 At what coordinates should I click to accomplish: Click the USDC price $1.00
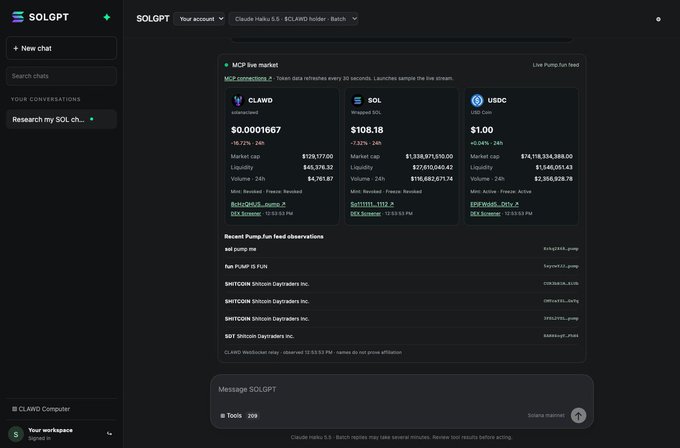482,130
